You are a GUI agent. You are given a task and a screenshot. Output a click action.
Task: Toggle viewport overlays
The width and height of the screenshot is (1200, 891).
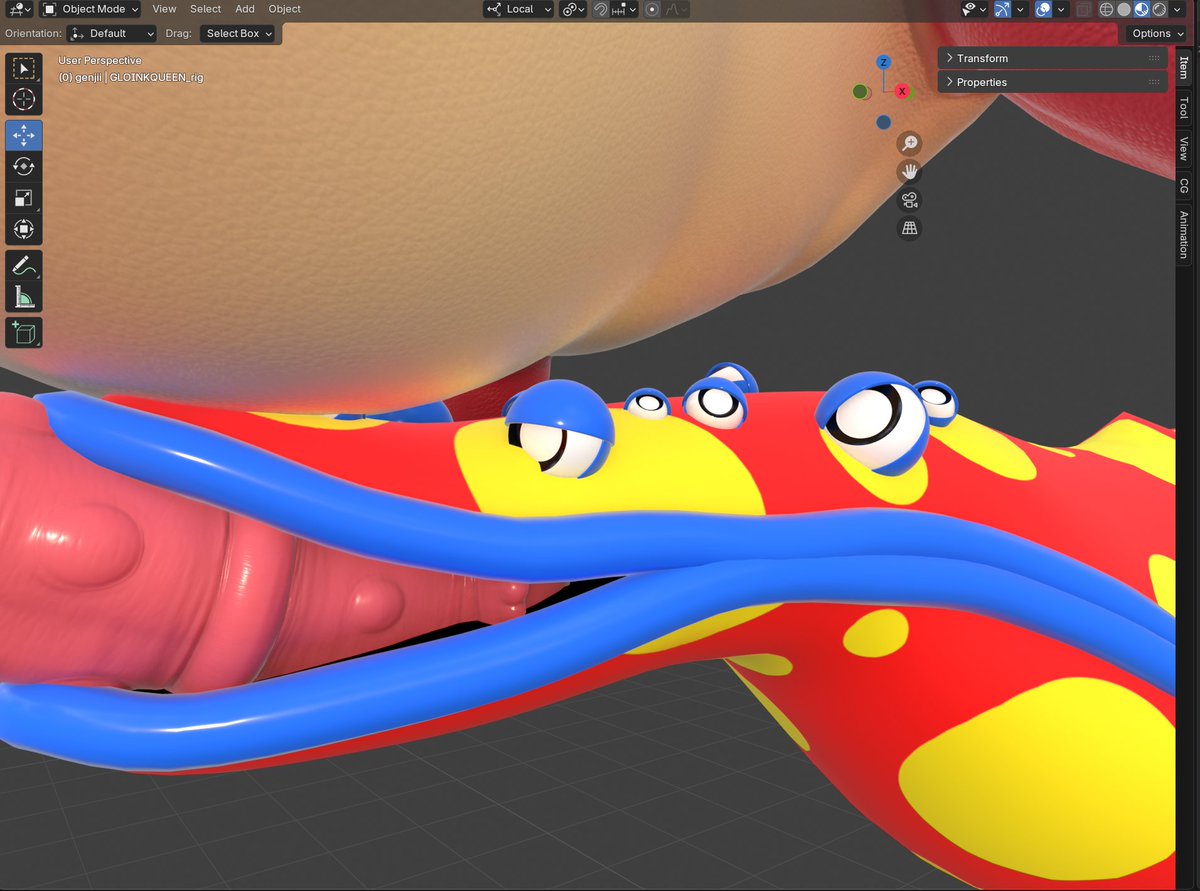coord(1044,9)
